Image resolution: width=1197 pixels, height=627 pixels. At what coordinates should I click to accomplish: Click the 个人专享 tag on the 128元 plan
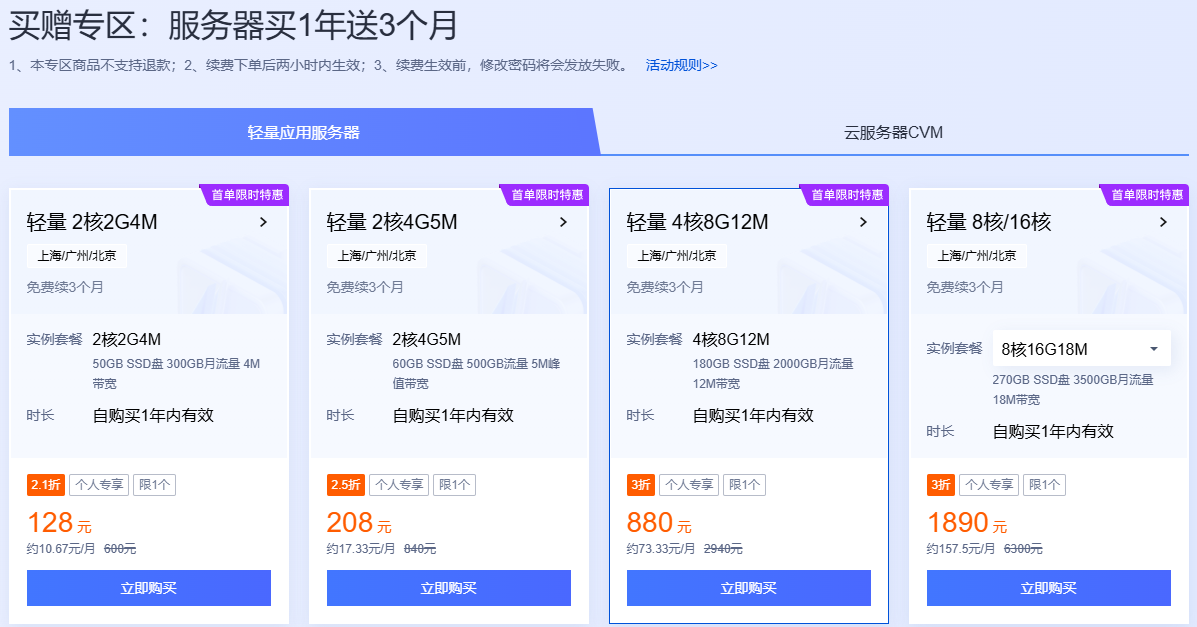pyautogui.click(x=99, y=485)
